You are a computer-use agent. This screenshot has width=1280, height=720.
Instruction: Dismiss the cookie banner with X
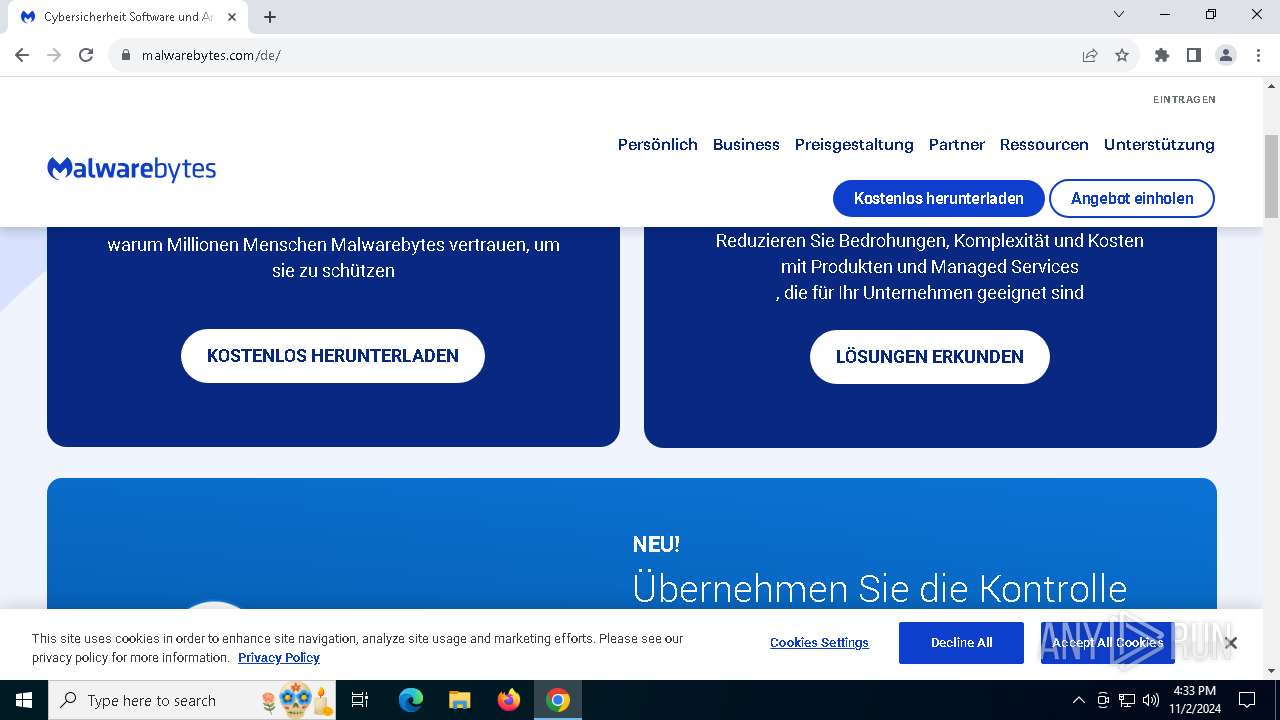pyautogui.click(x=1231, y=643)
